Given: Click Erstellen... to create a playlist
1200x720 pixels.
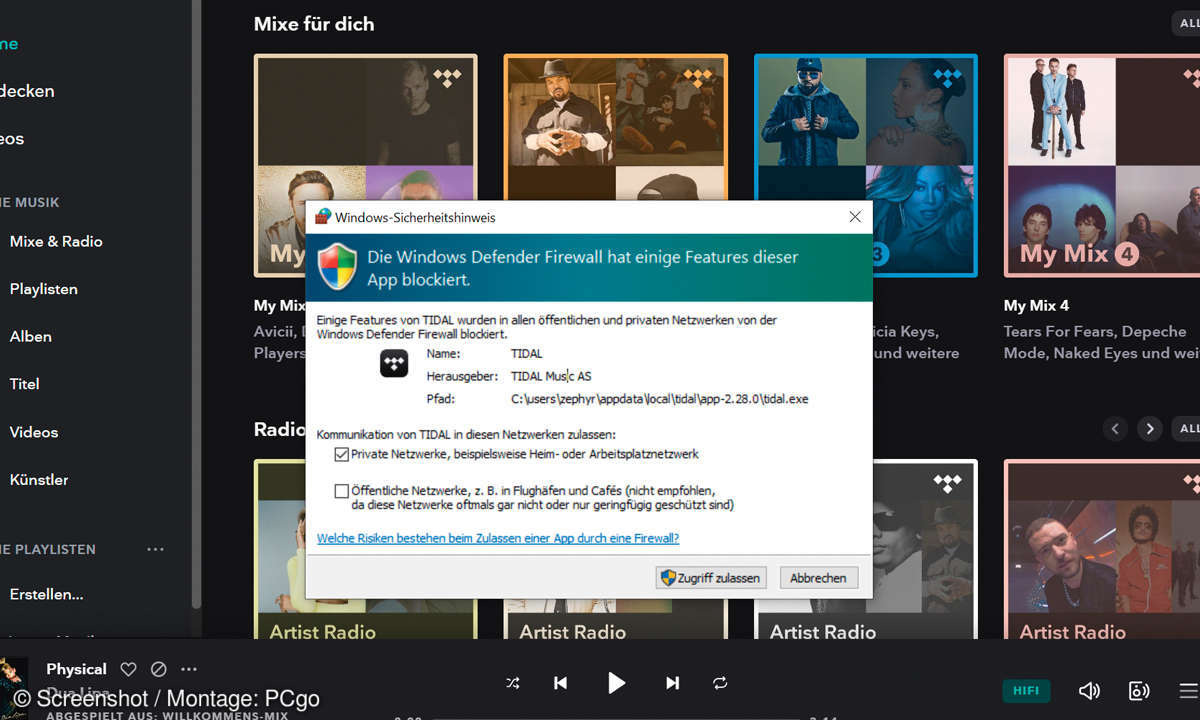Looking at the screenshot, I should coord(47,594).
